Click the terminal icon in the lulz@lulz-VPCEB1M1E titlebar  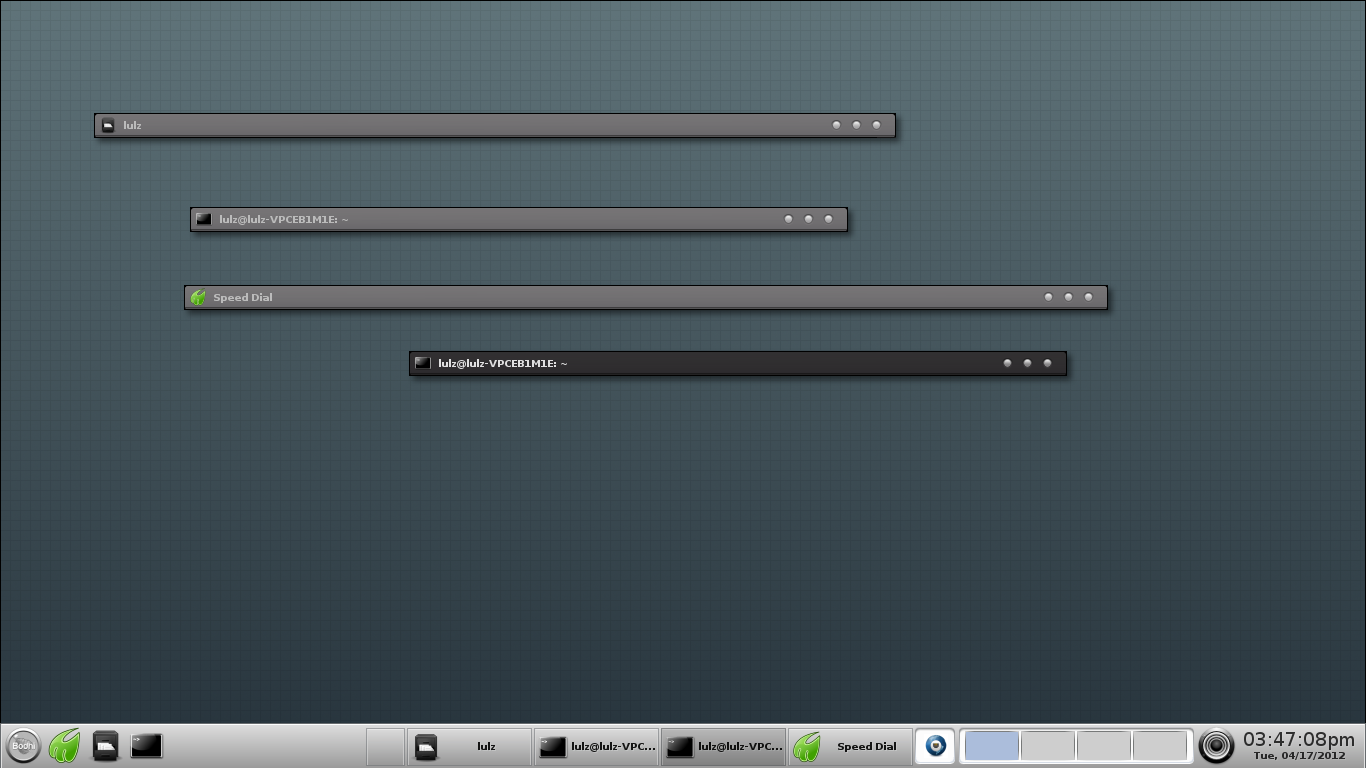click(x=203, y=218)
